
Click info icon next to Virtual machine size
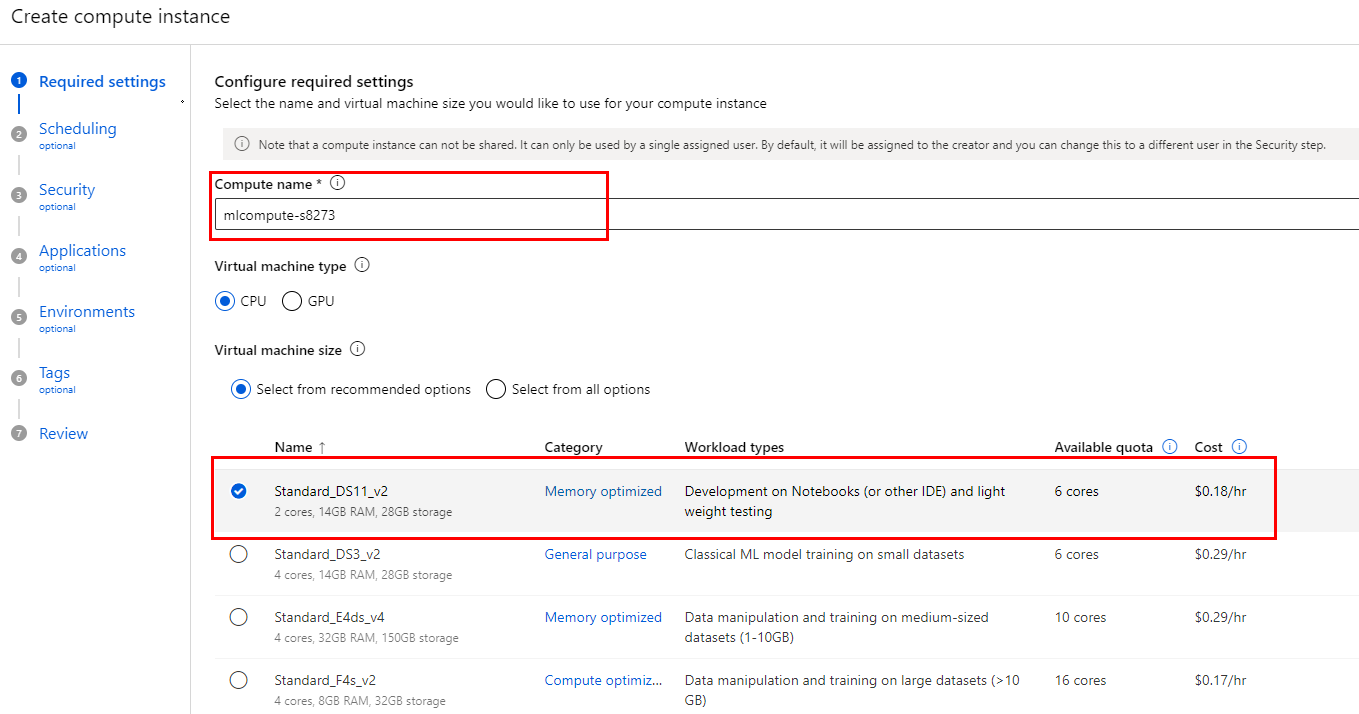[x=357, y=350]
